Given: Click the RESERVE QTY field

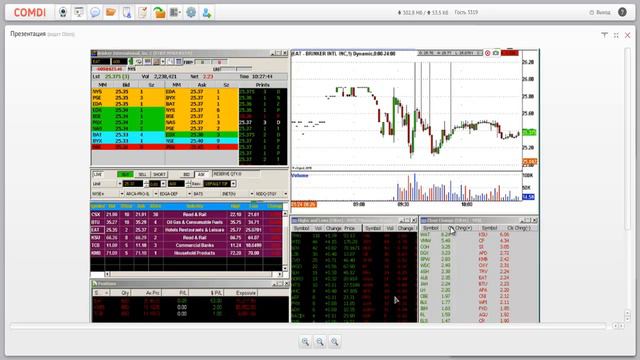Looking at the screenshot, I should point(236,174).
